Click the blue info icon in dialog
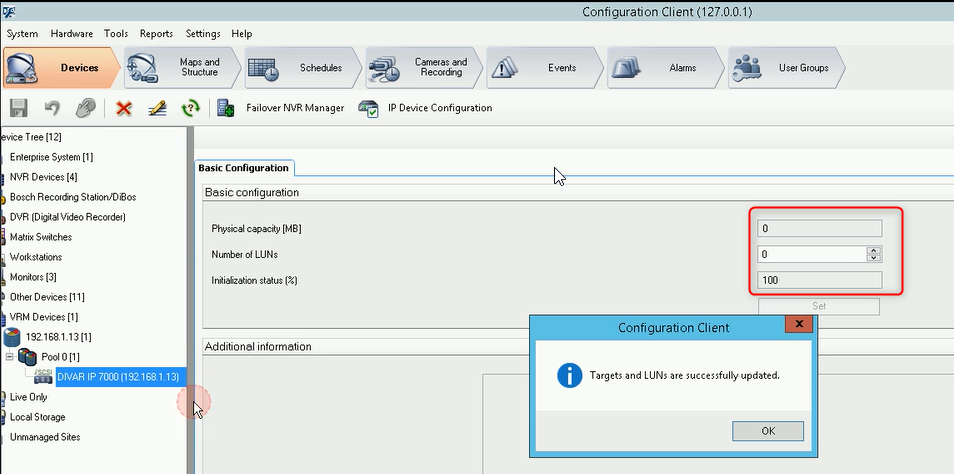This screenshot has height=474, width=954. [x=569, y=375]
